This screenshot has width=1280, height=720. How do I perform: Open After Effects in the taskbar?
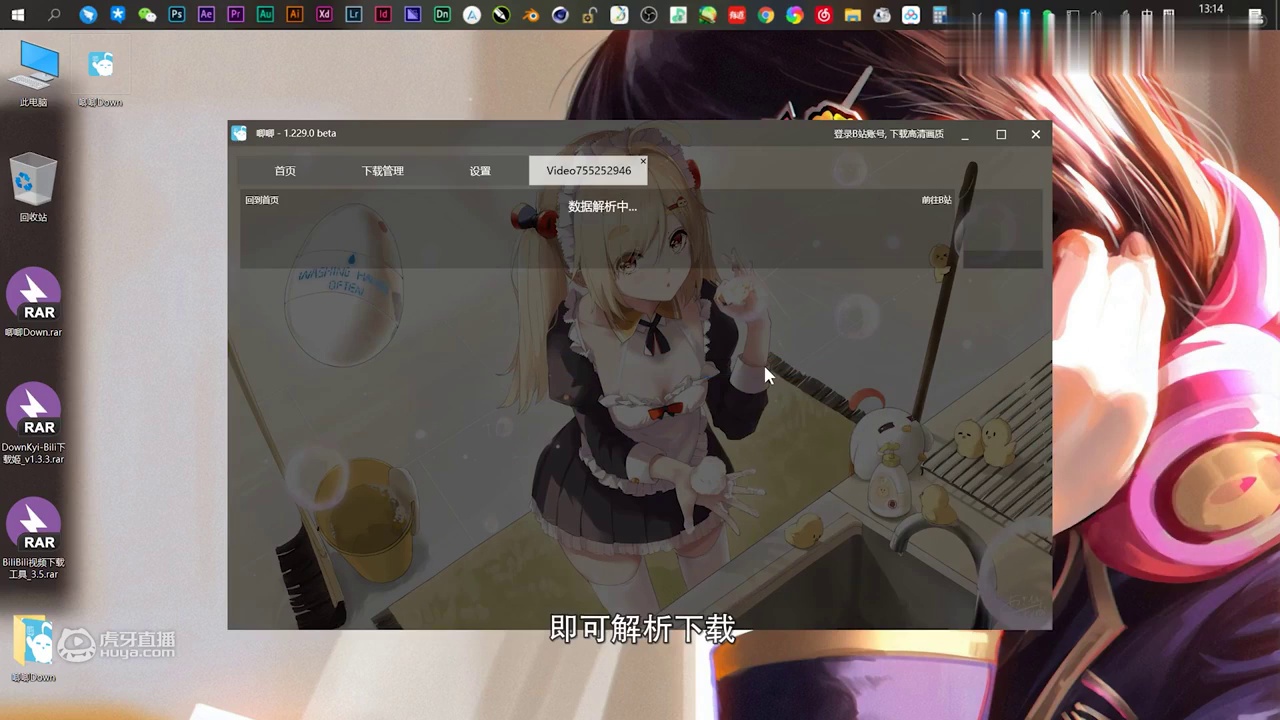point(206,15)
